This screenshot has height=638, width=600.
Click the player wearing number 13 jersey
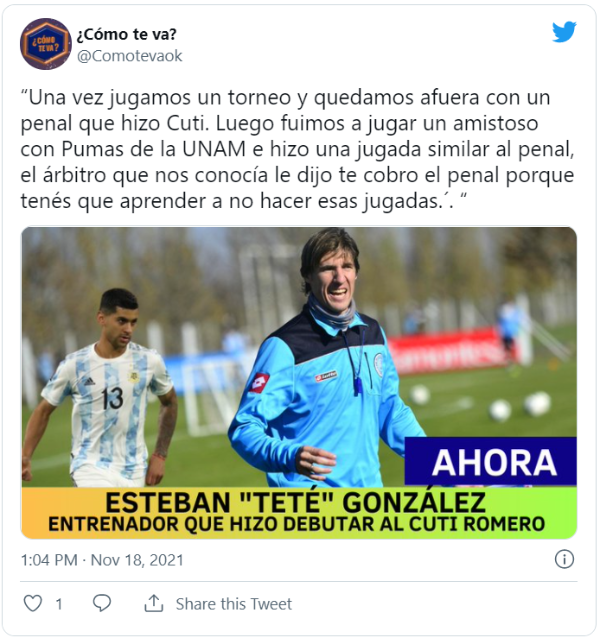(104, 389)
